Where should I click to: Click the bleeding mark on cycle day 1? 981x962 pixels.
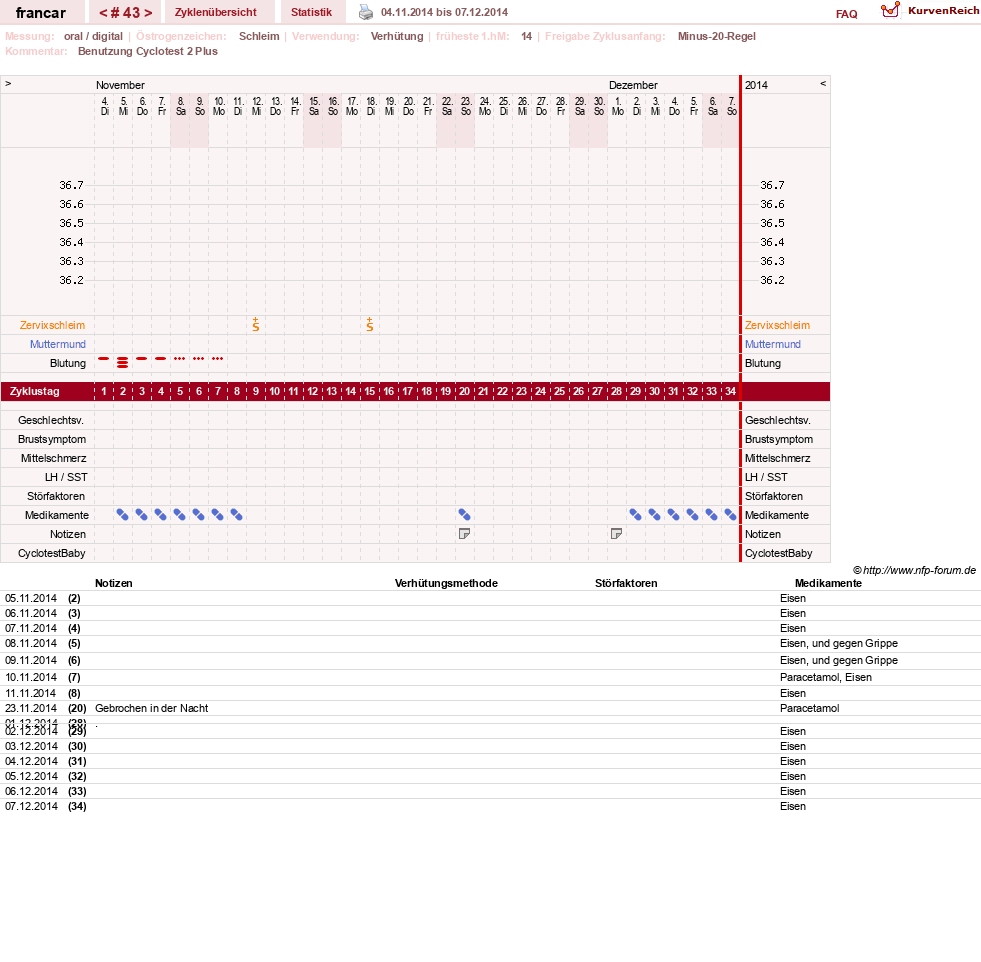[x=104, y=358]
